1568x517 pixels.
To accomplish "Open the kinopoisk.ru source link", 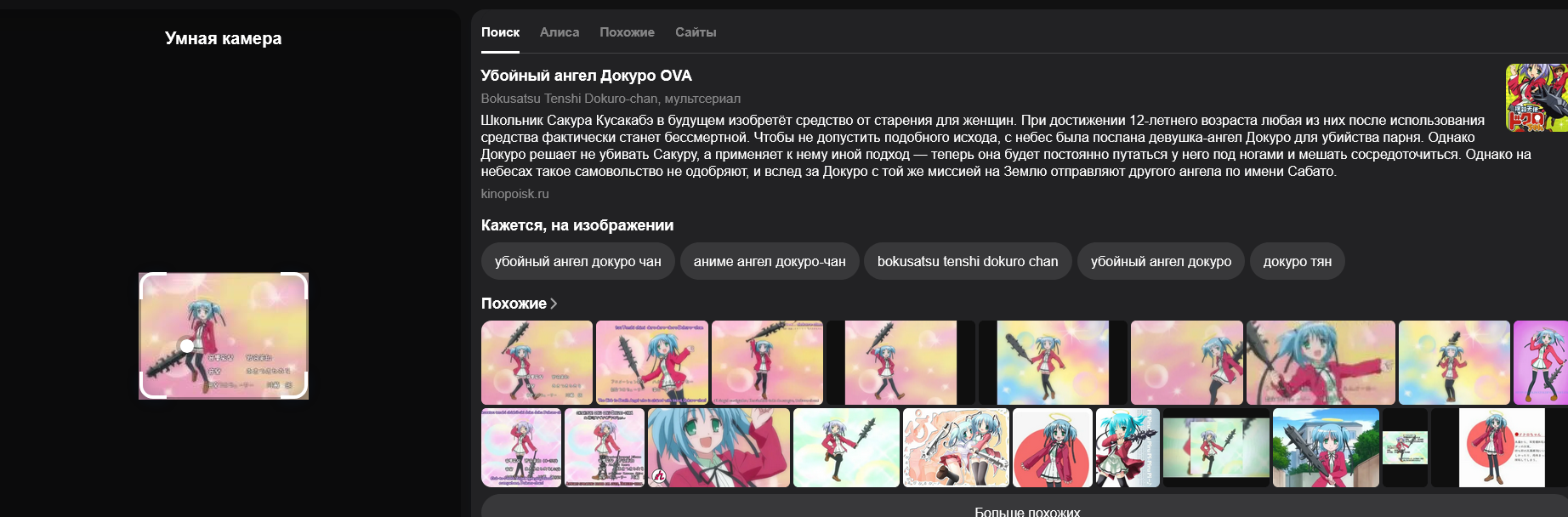I will (514, 194).
